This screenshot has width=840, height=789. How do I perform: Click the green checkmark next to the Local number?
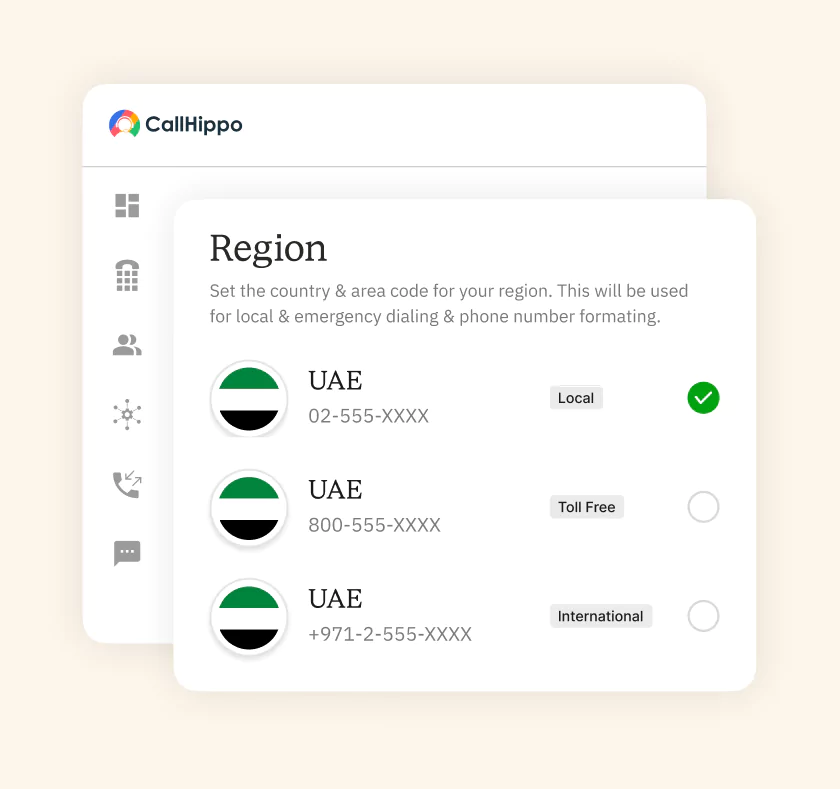703,398
